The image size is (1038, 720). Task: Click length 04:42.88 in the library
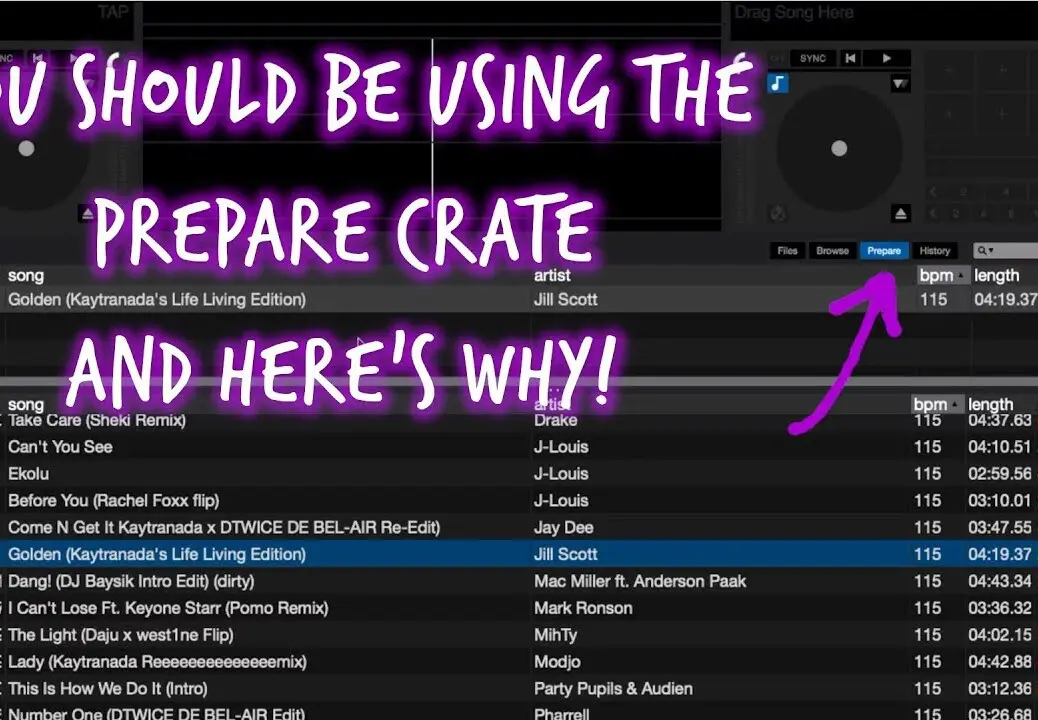click(1000, 662)
